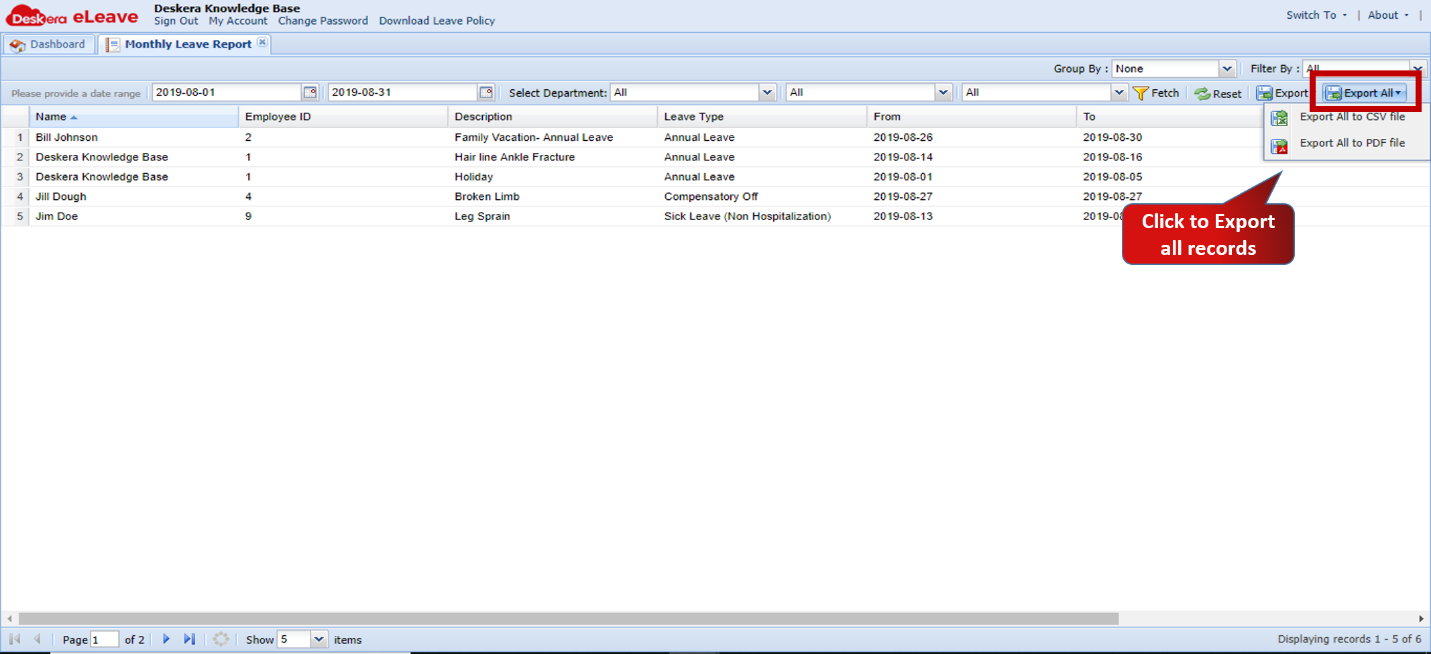Click the end date field 2019-08-31
The height and width of the screenshot is (654, 1431).
403,92
